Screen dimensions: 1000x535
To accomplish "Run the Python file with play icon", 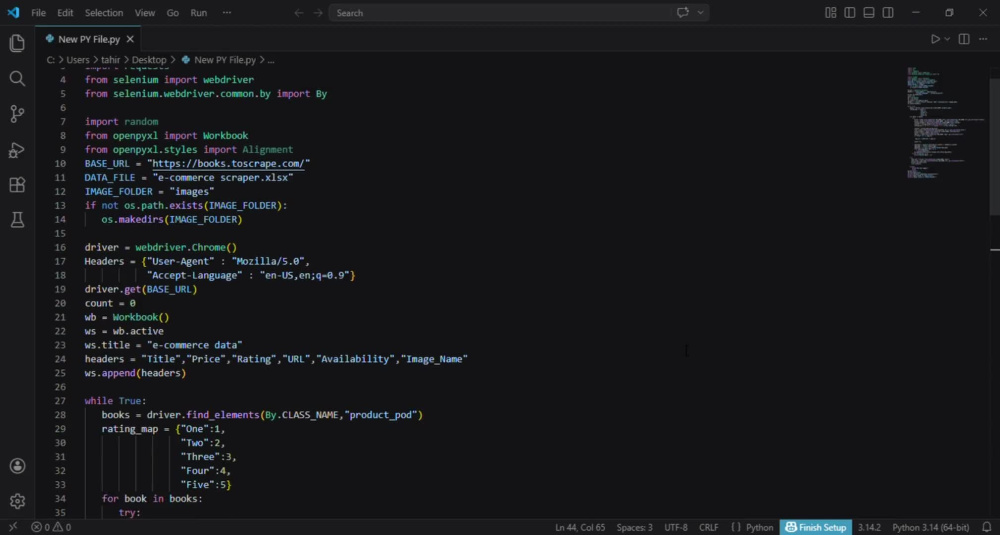I will click(x=935, y=40).
